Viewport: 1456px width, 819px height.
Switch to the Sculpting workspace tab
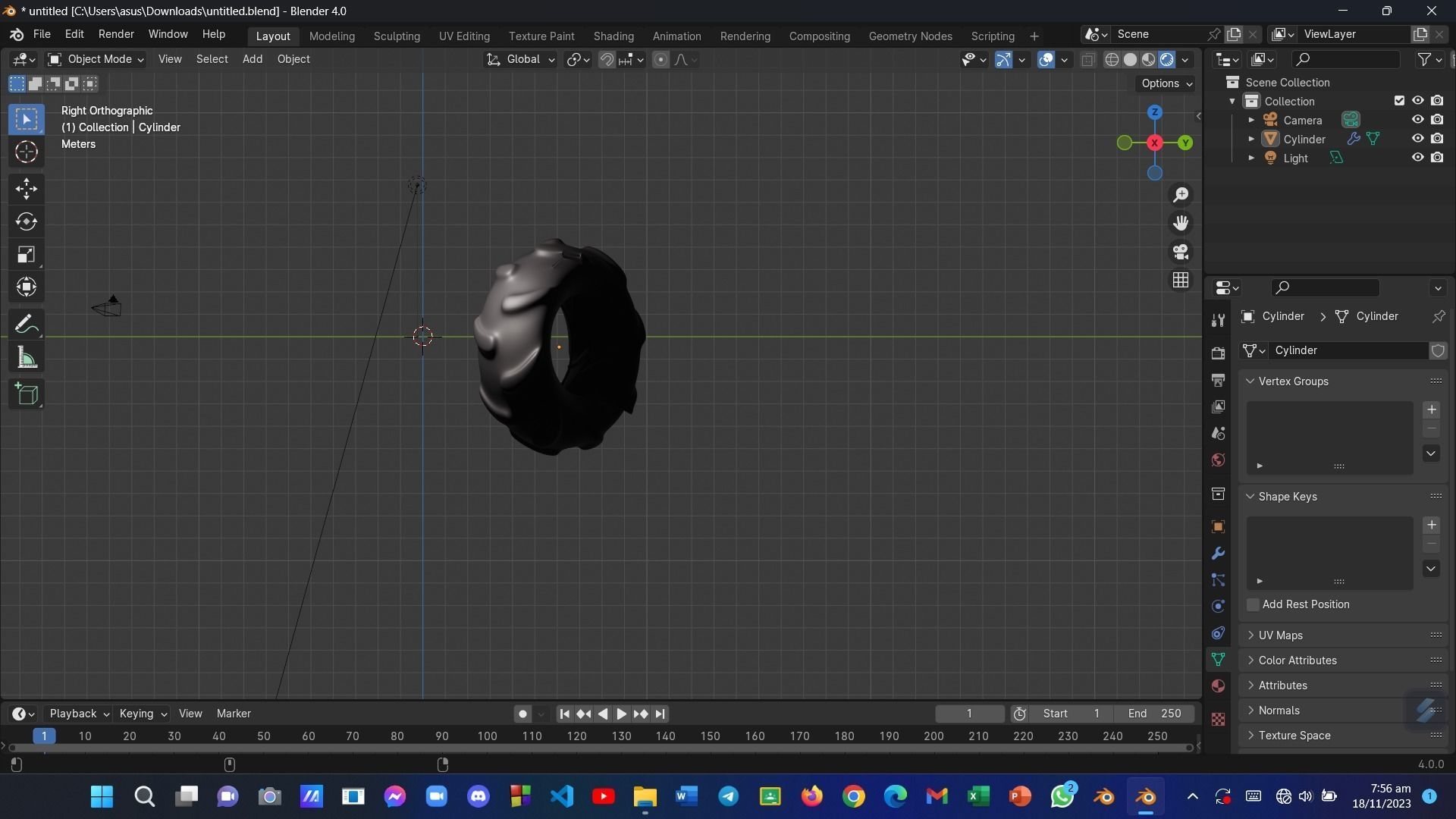397,36
